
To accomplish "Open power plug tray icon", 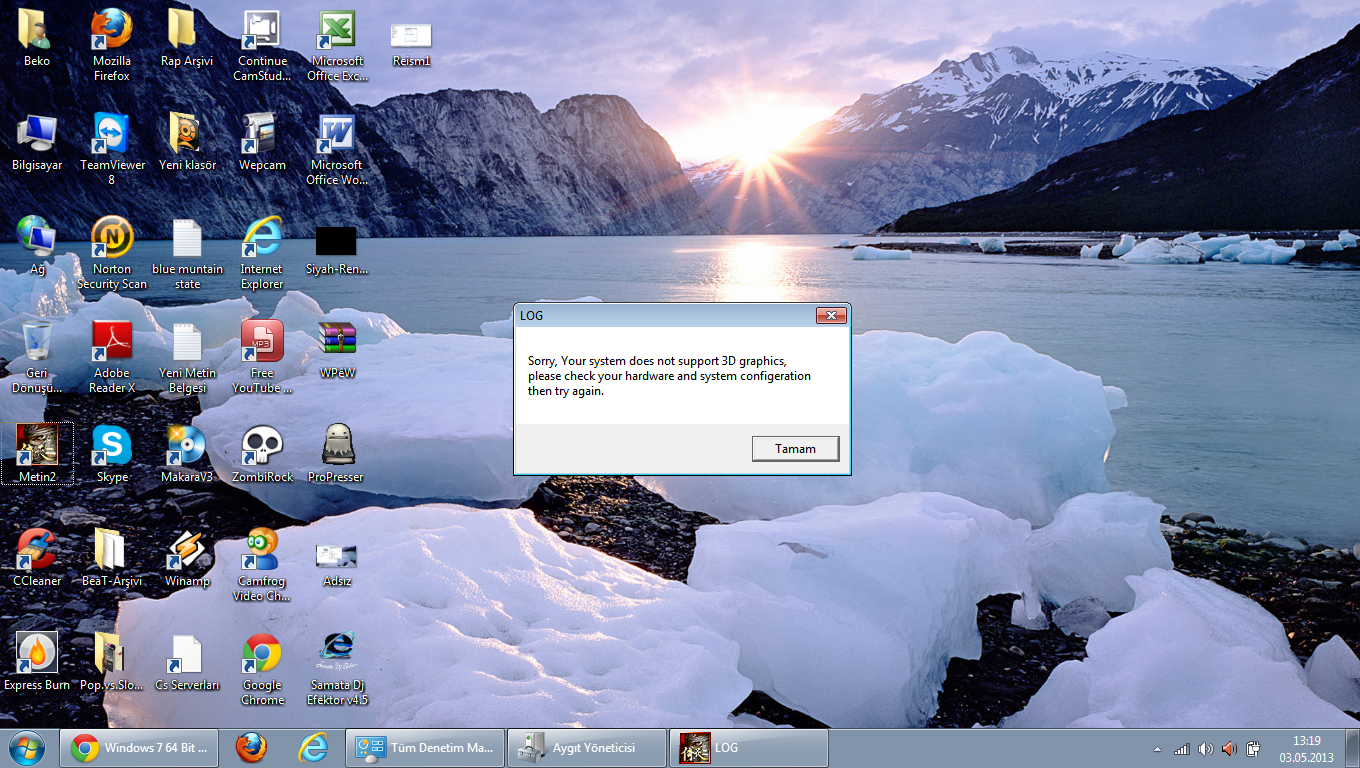I will coord(1253,749).
